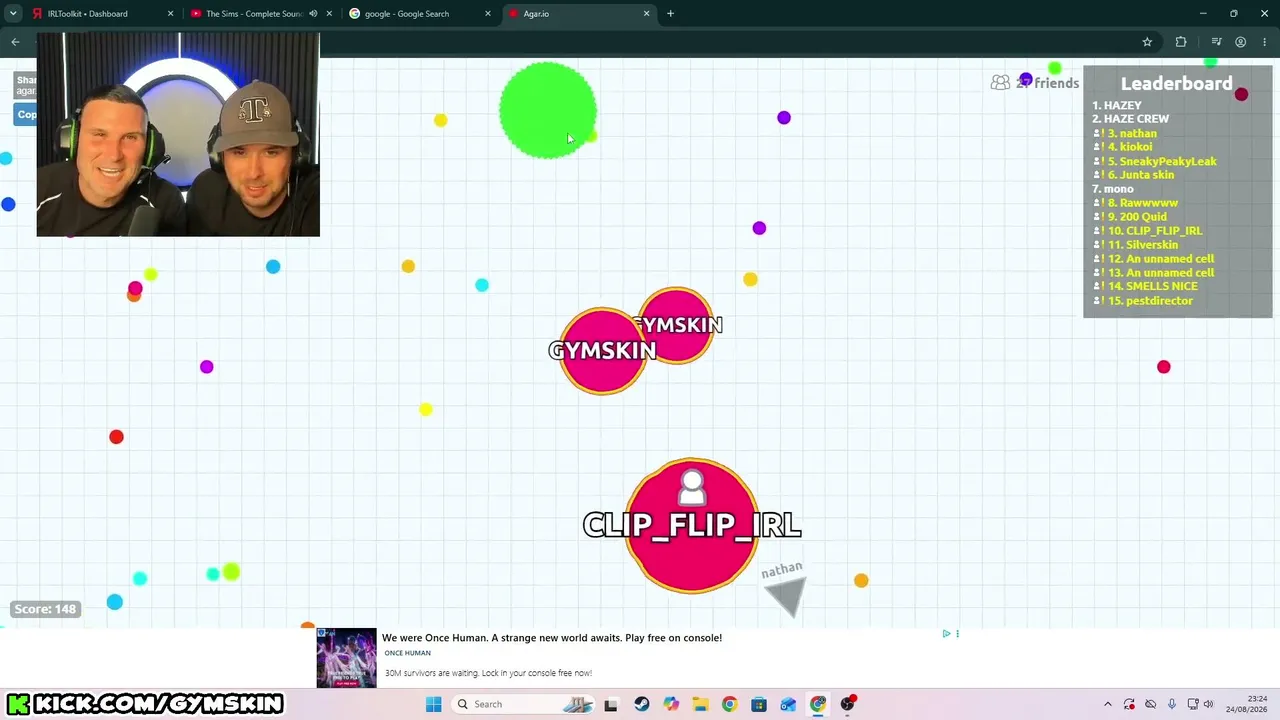The height and width of the screenshot is (720, 1280).
Task: Open the first Google Chrome taskbar icon
Action: 729,704
